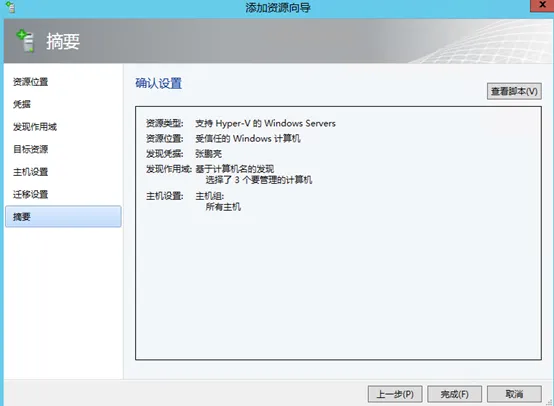Click the 发现凭据 张鹏亮 line
Viewport: 554px width, 406px height.
click(184, 154)
